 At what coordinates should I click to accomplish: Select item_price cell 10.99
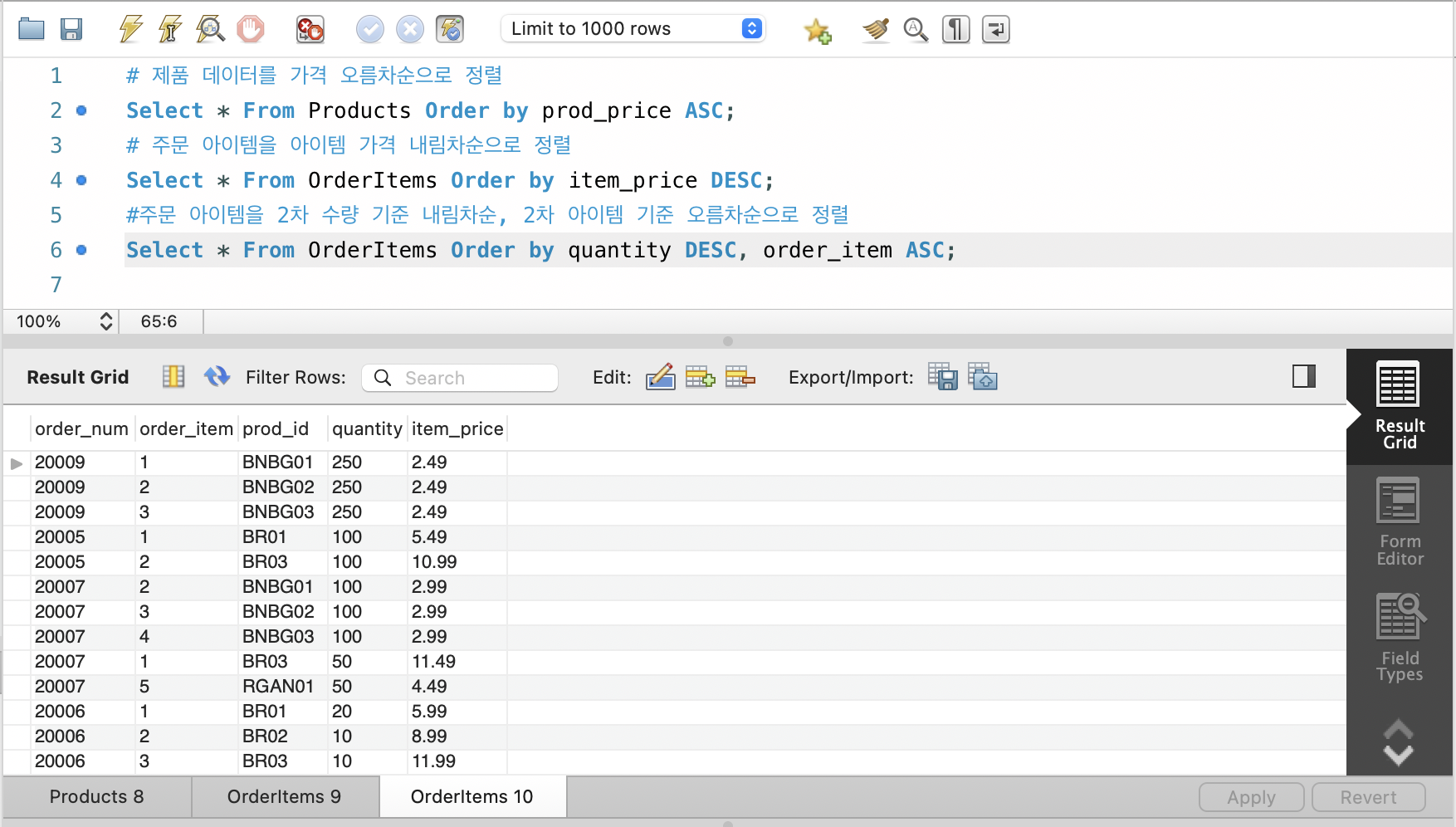(457, 562)
